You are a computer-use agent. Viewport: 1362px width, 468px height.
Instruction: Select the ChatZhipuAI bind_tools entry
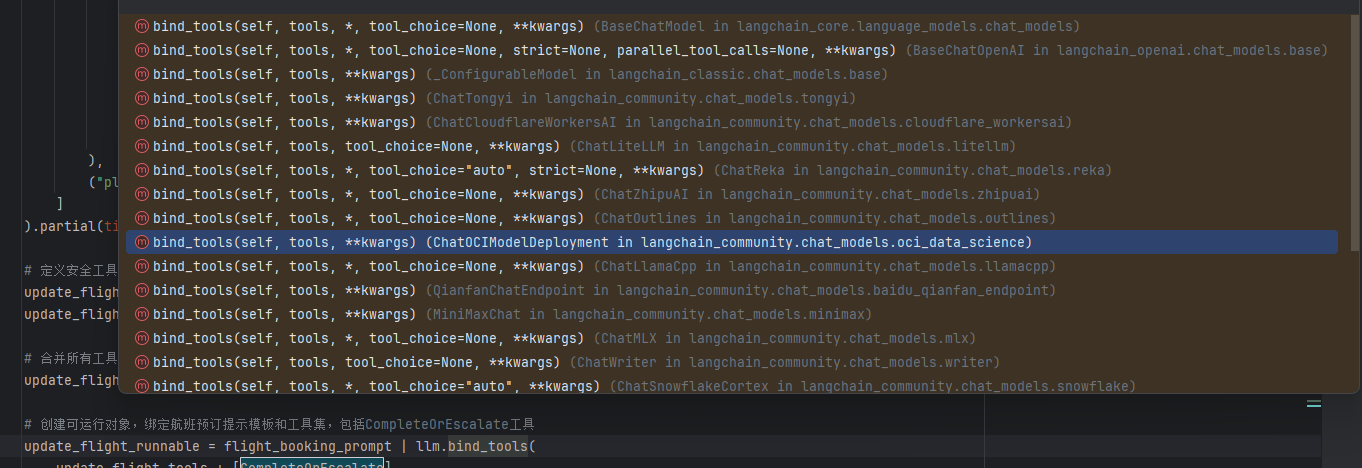click(732, 194)
